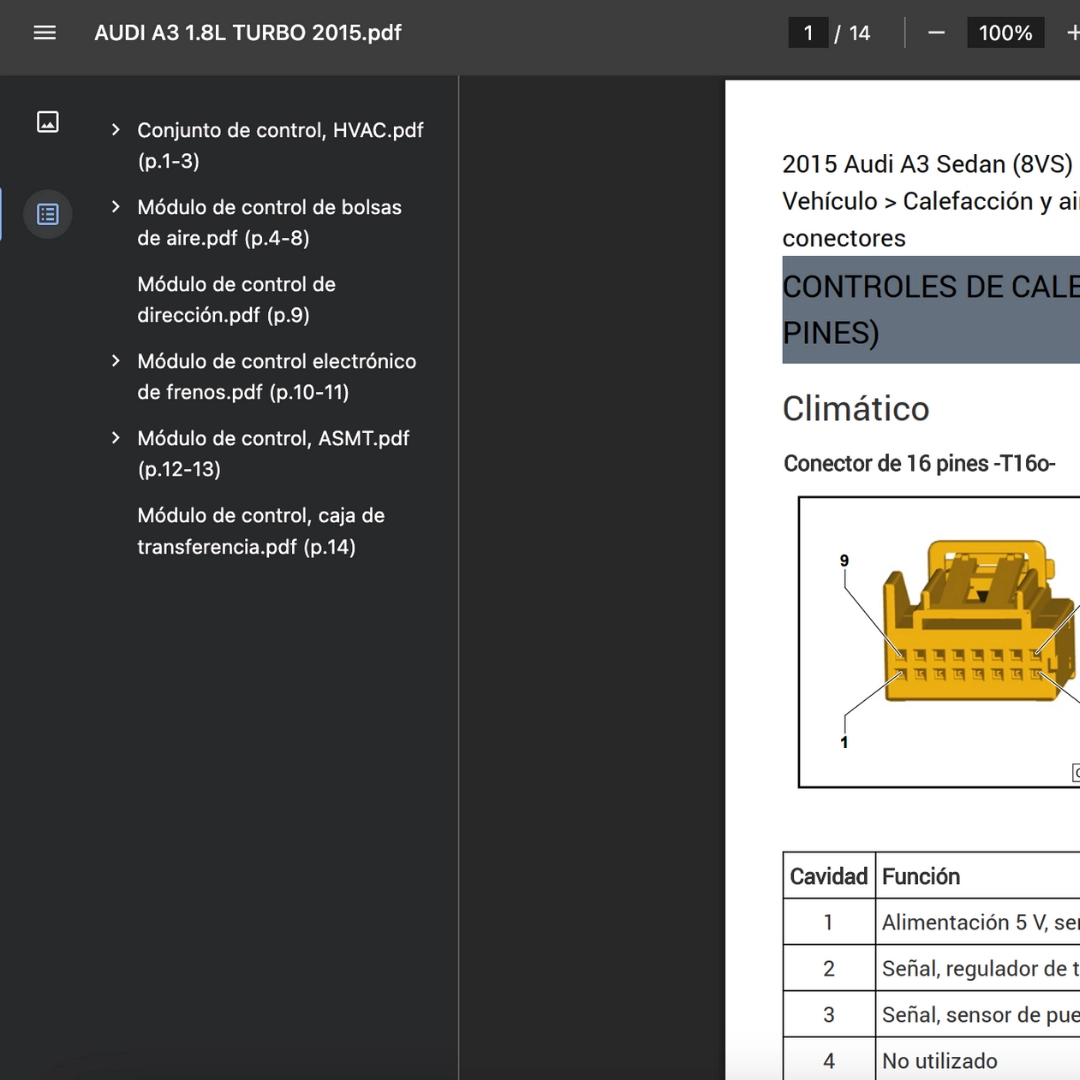Select the document outline view icon
This screenshot has height=1080, width=1080.
pos(47,214)
